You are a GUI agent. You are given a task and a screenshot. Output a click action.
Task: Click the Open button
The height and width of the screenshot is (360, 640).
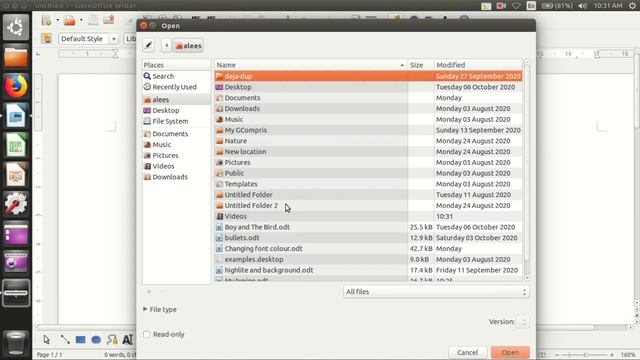510,352
